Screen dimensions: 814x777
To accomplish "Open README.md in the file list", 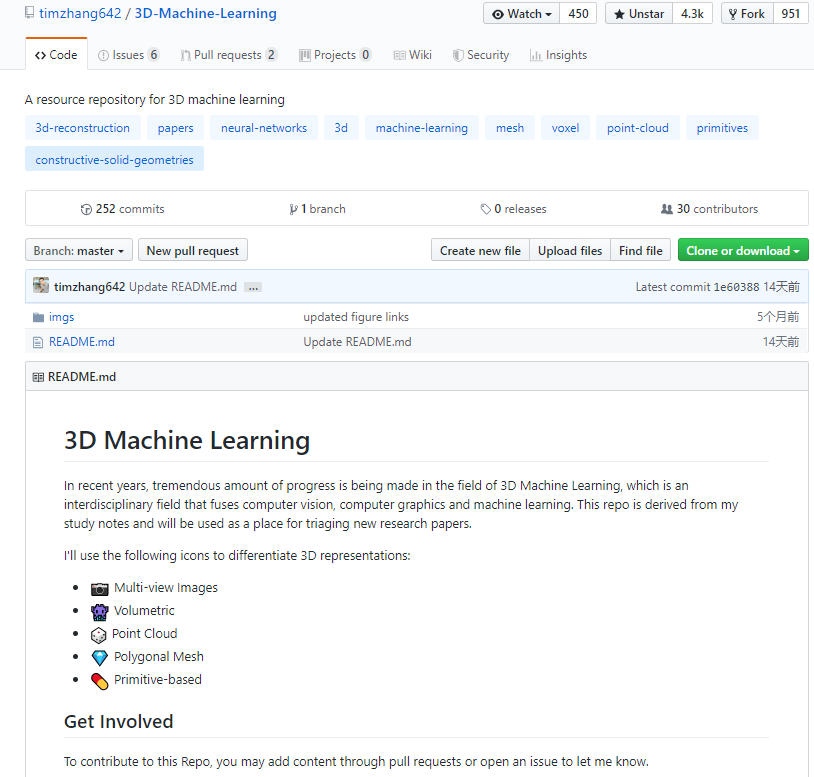I will pyautogui.click(x=82, y=342).
